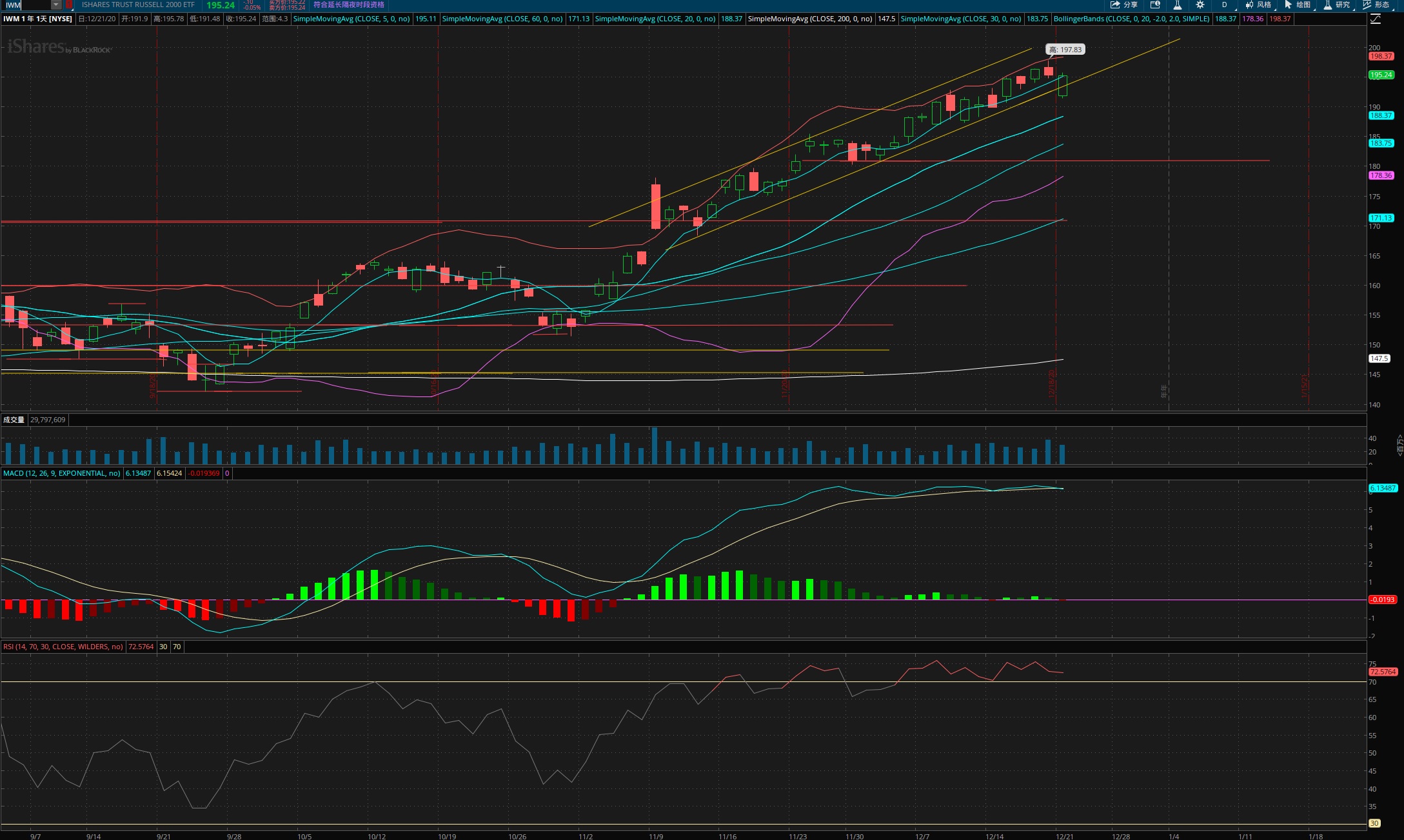Click the IWM symbol input field

point(27,5)
